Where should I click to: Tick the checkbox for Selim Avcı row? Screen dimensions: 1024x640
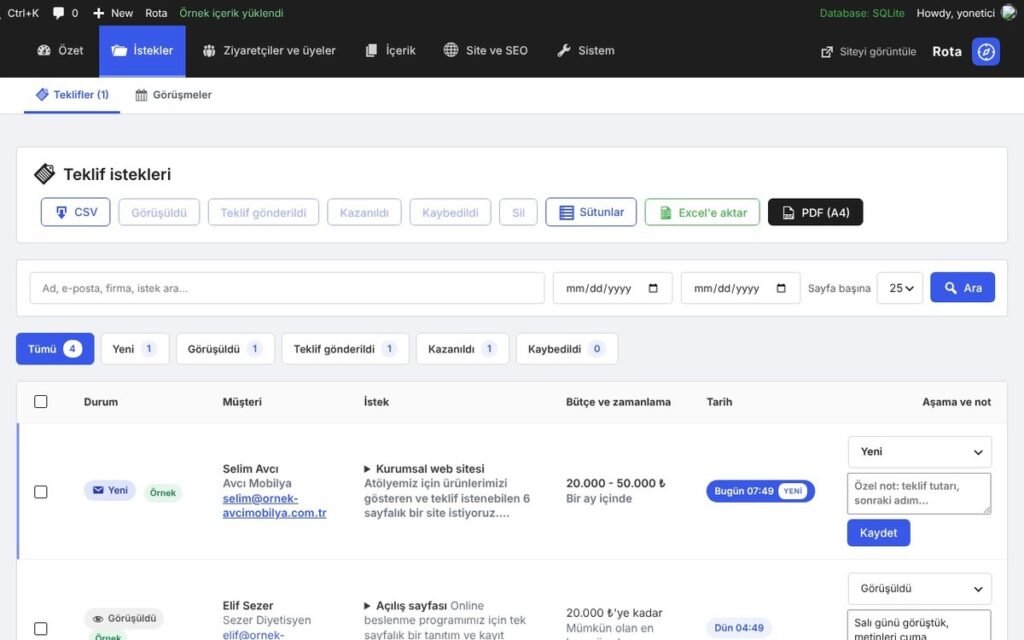pos(40,492)
